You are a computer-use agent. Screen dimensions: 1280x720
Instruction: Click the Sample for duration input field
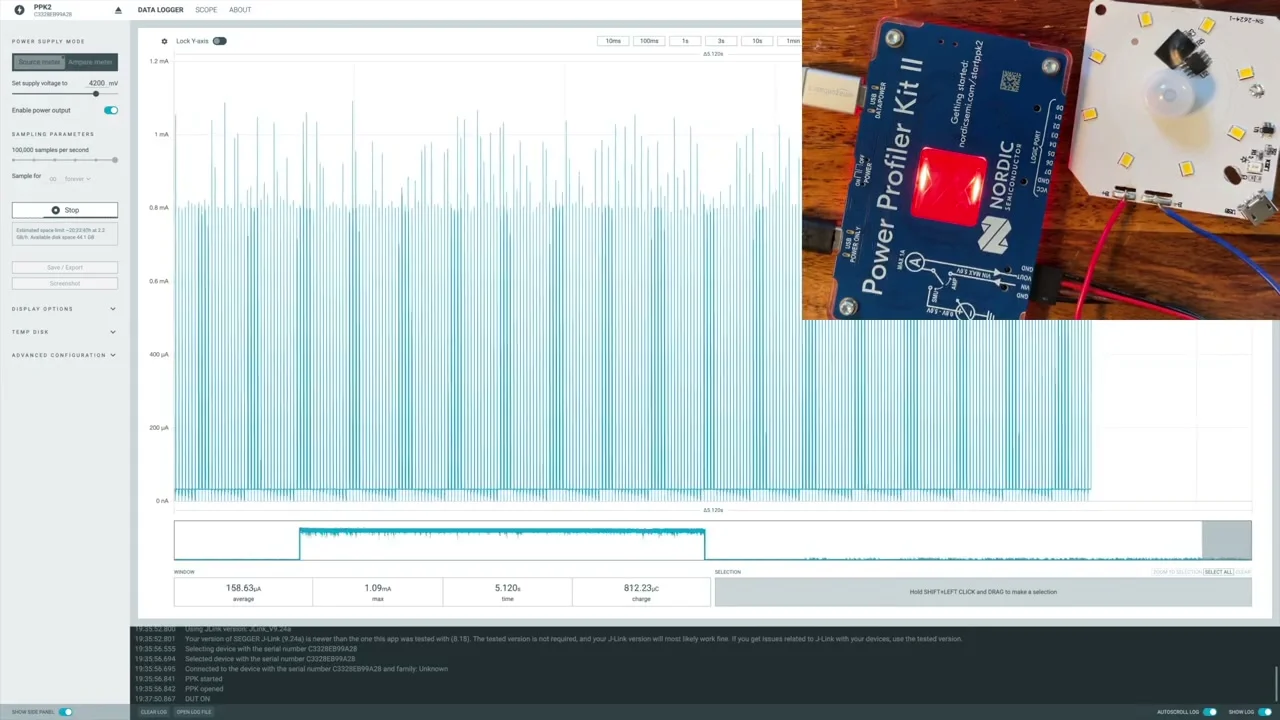pyautogui.click(x=53, y=179)
